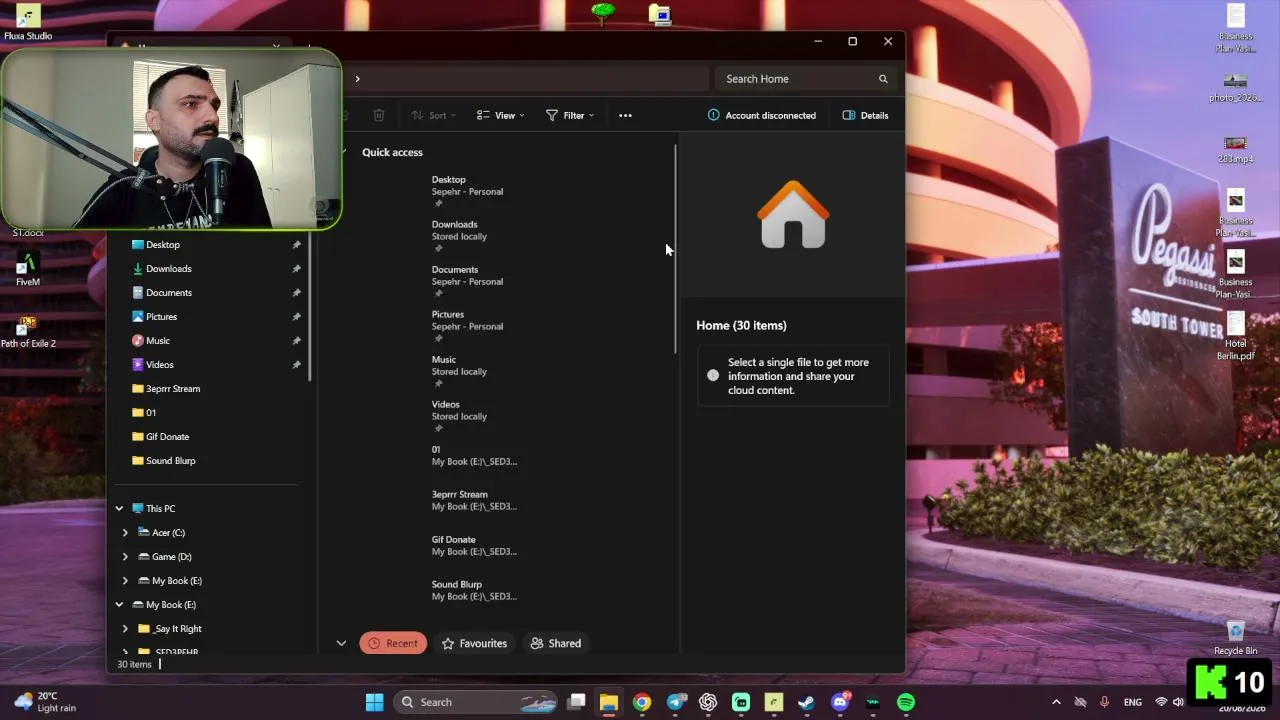Click the pin icon beside sidebar Videos
The height and width of the screenshot is (720, 1280).
click(296, 365)
